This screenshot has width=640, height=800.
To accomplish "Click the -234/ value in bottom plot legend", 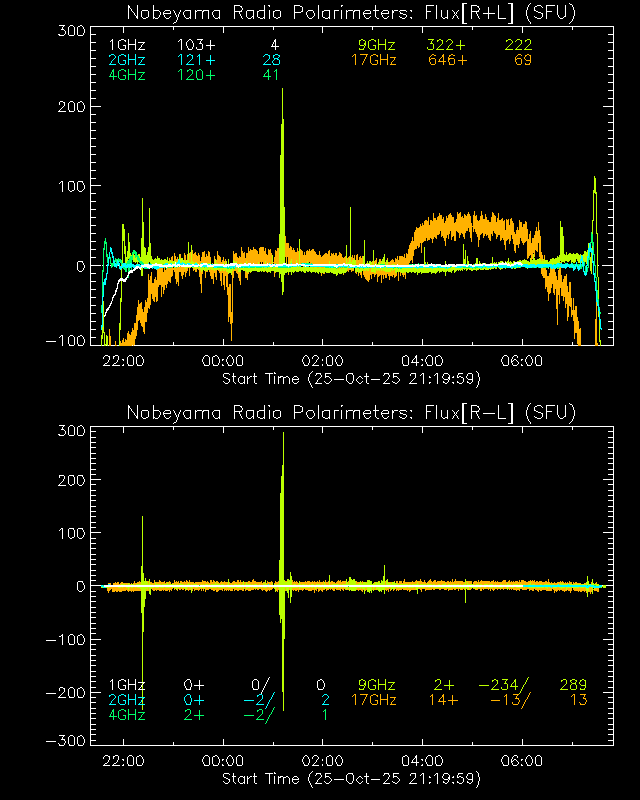I will coord(503,685).
